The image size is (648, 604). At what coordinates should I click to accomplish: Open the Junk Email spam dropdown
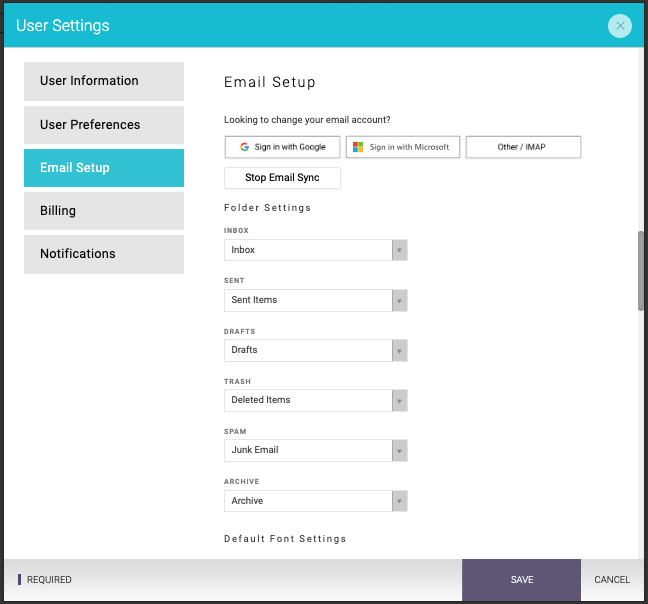pos(316,450)
